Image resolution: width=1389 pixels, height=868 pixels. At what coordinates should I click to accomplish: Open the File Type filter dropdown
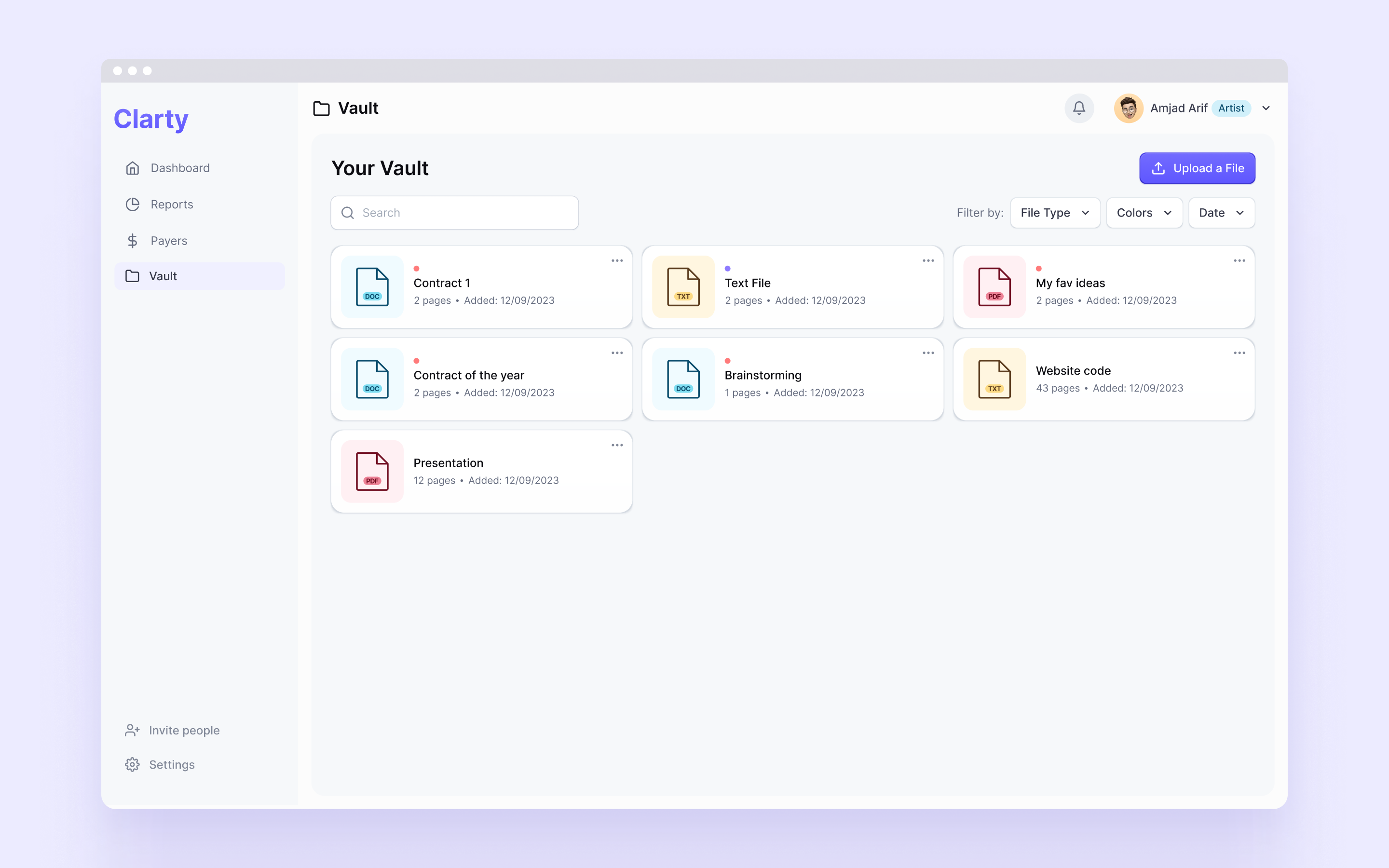(1055, 213)
